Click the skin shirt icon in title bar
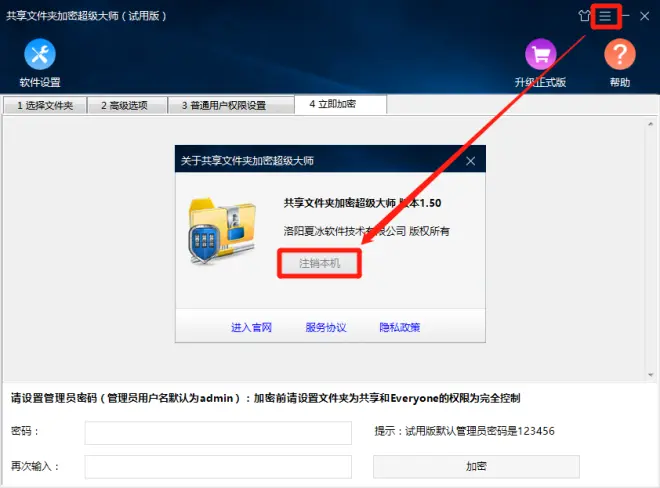Screen dimensions: 660x488 pos(584,16)
